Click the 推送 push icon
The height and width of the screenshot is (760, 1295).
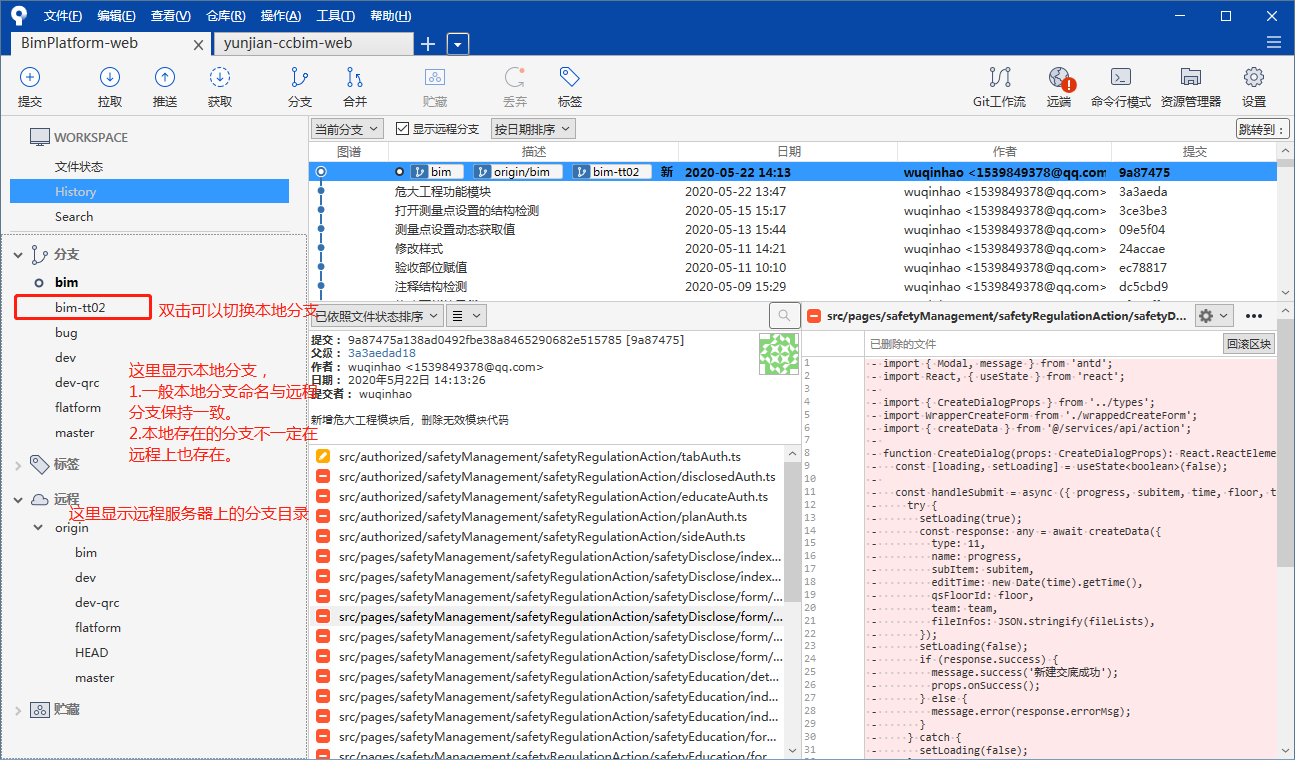[x=165, y=78]
